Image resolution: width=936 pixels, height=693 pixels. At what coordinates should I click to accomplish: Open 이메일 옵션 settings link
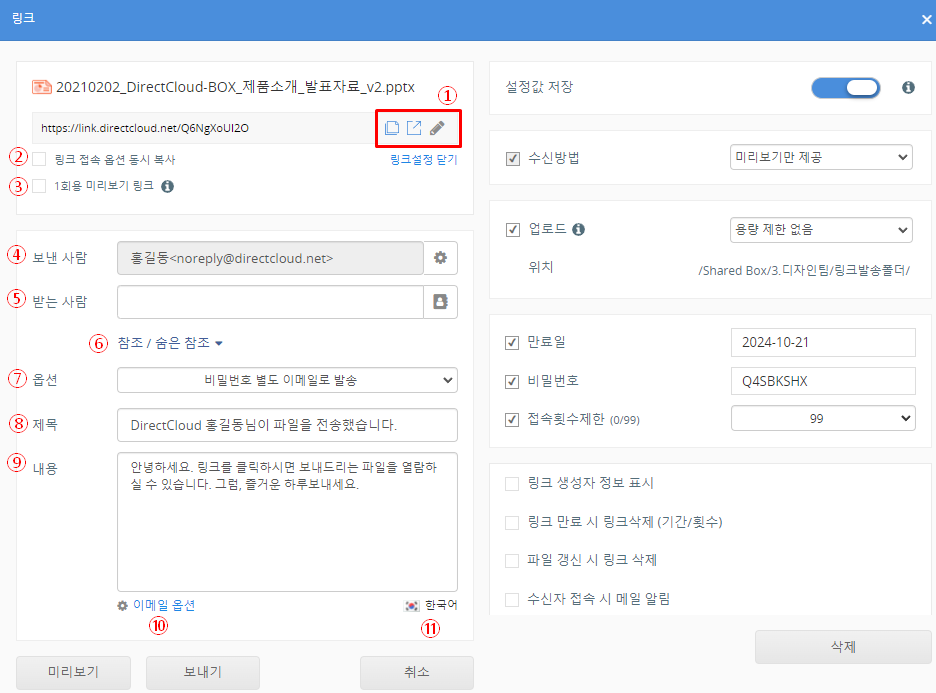(156, 605)
